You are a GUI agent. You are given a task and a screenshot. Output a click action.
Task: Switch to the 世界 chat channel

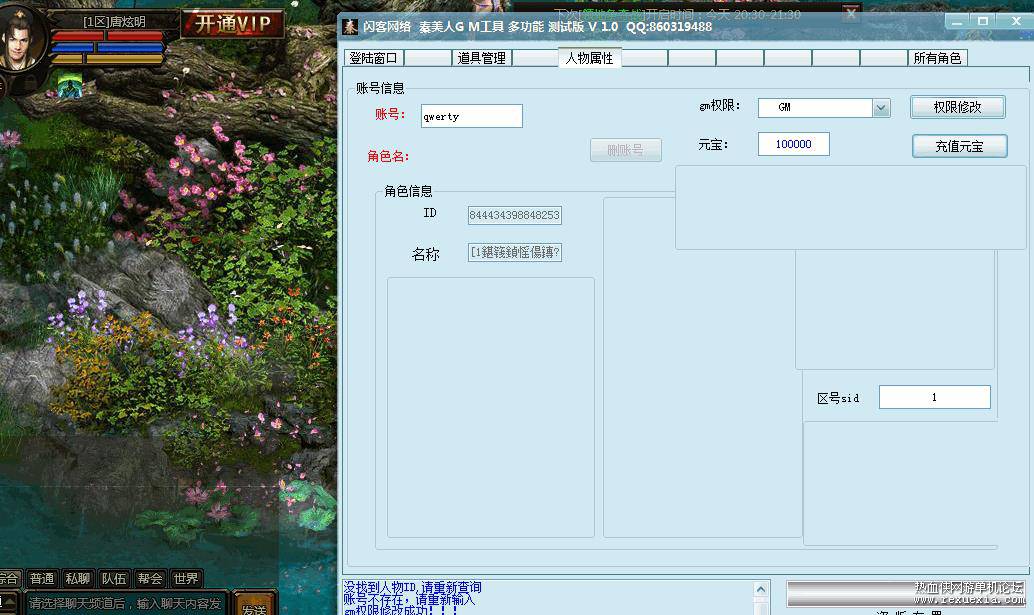pos(185,578)
